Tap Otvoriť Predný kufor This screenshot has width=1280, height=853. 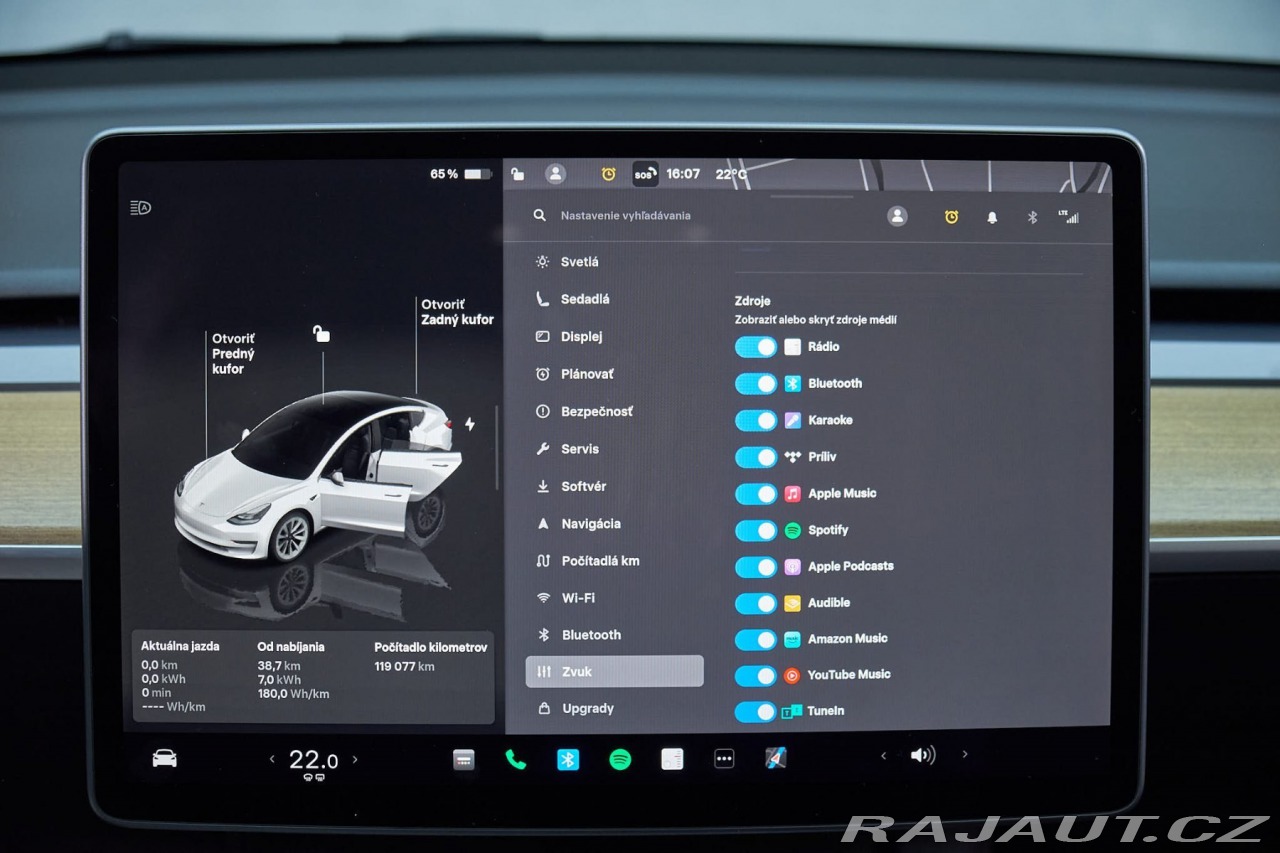tap(233, 354)
